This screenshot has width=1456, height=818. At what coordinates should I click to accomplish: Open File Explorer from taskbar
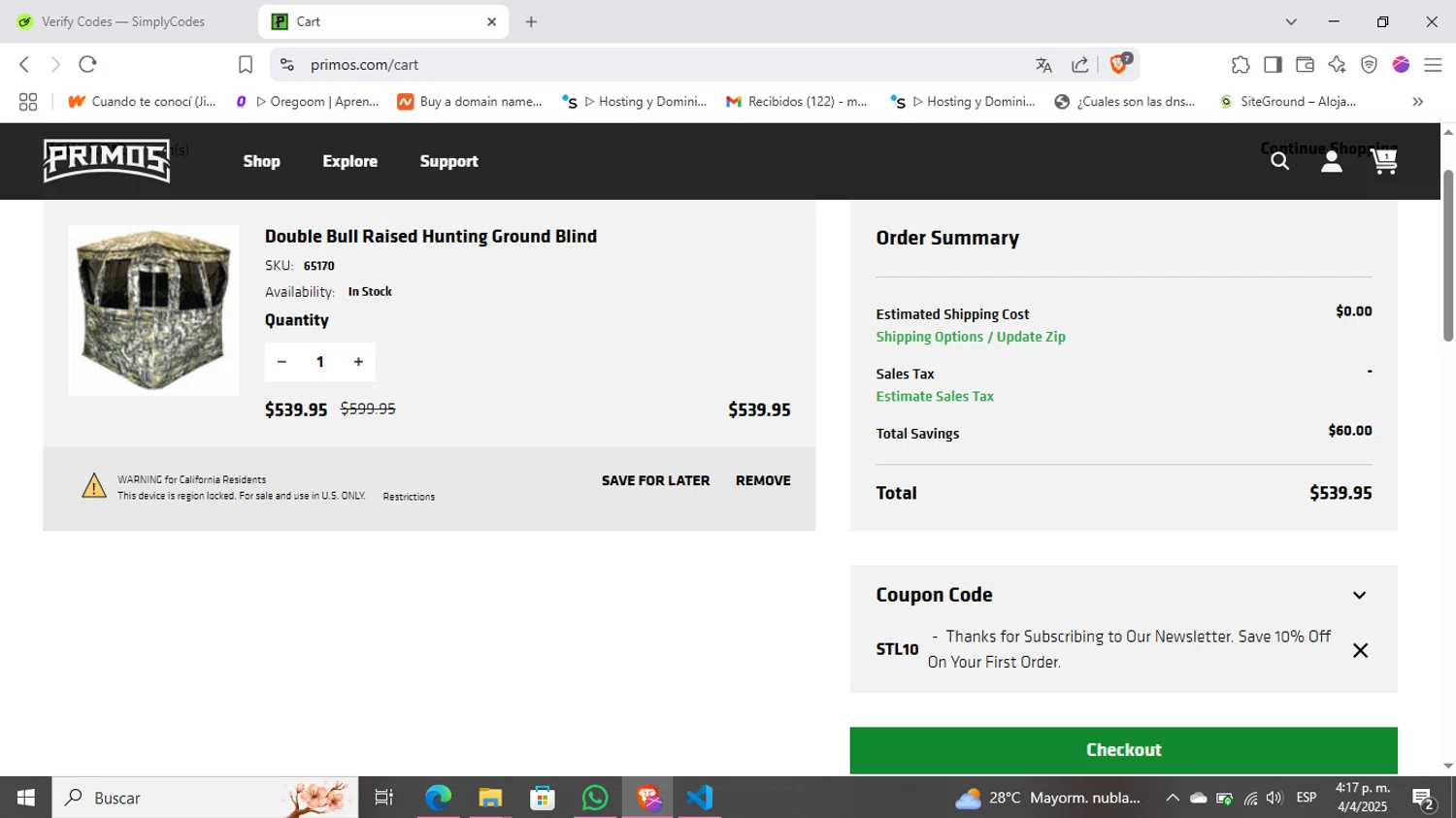click(490, 798)
